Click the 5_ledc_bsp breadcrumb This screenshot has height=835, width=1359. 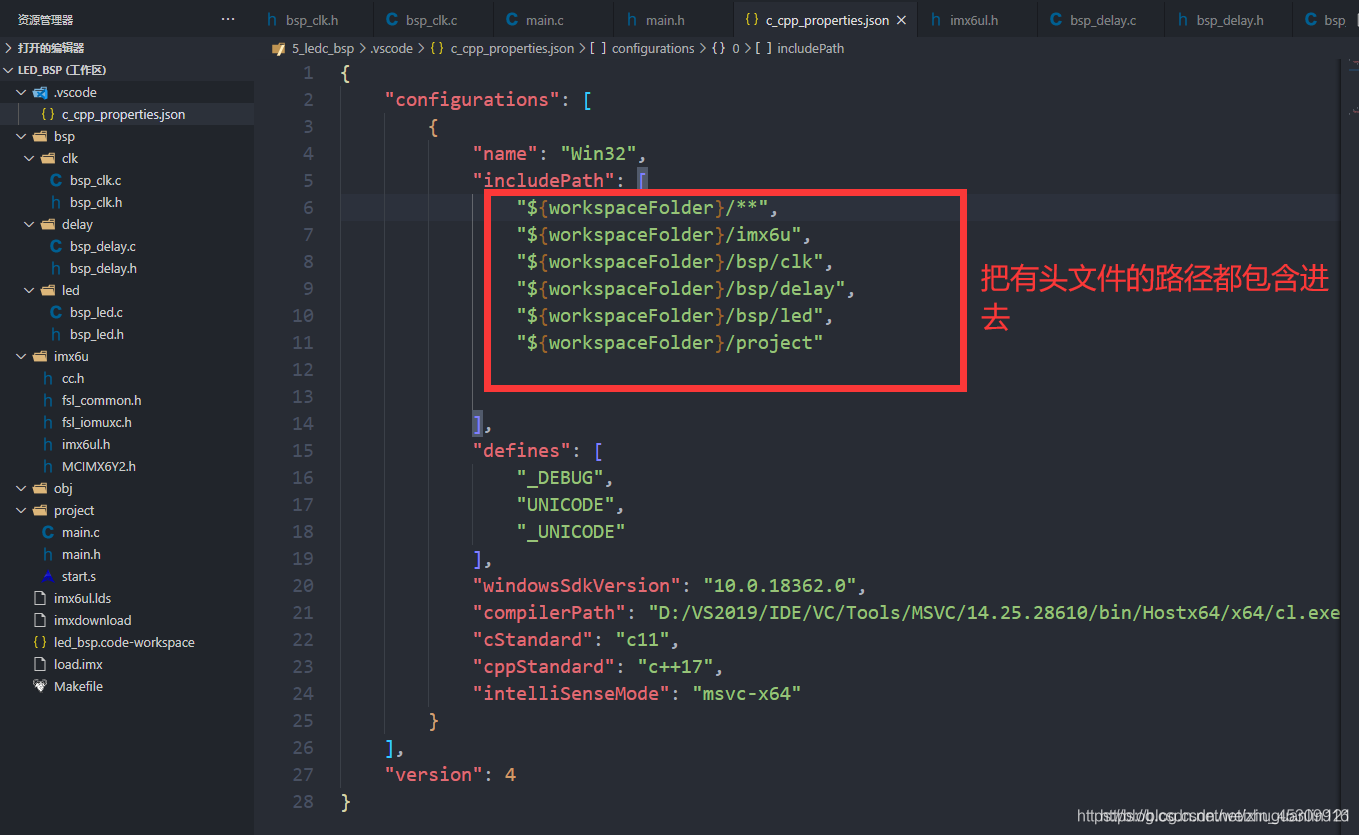click(323, 48)
